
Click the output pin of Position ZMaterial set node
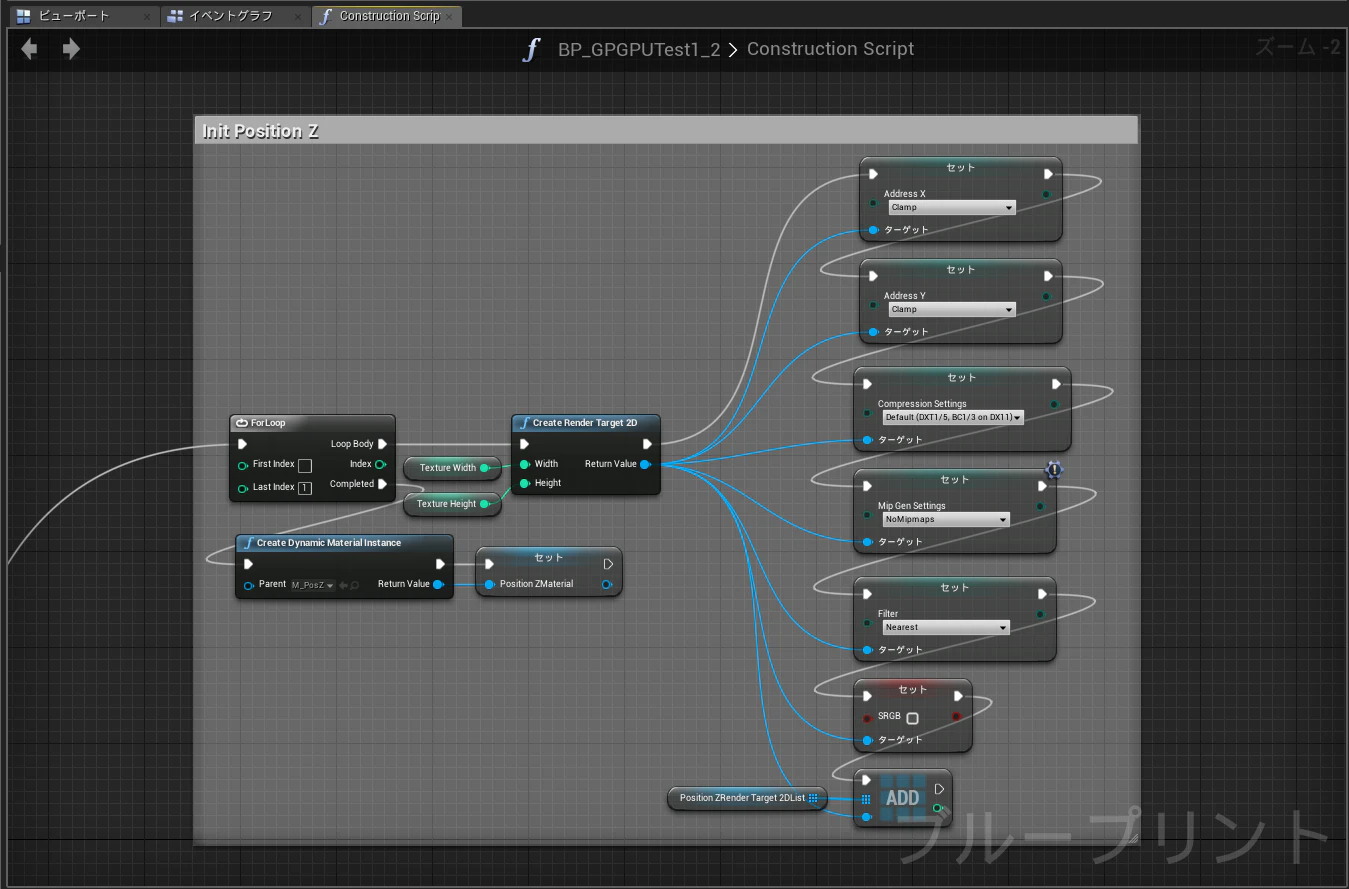coord(606,584)
